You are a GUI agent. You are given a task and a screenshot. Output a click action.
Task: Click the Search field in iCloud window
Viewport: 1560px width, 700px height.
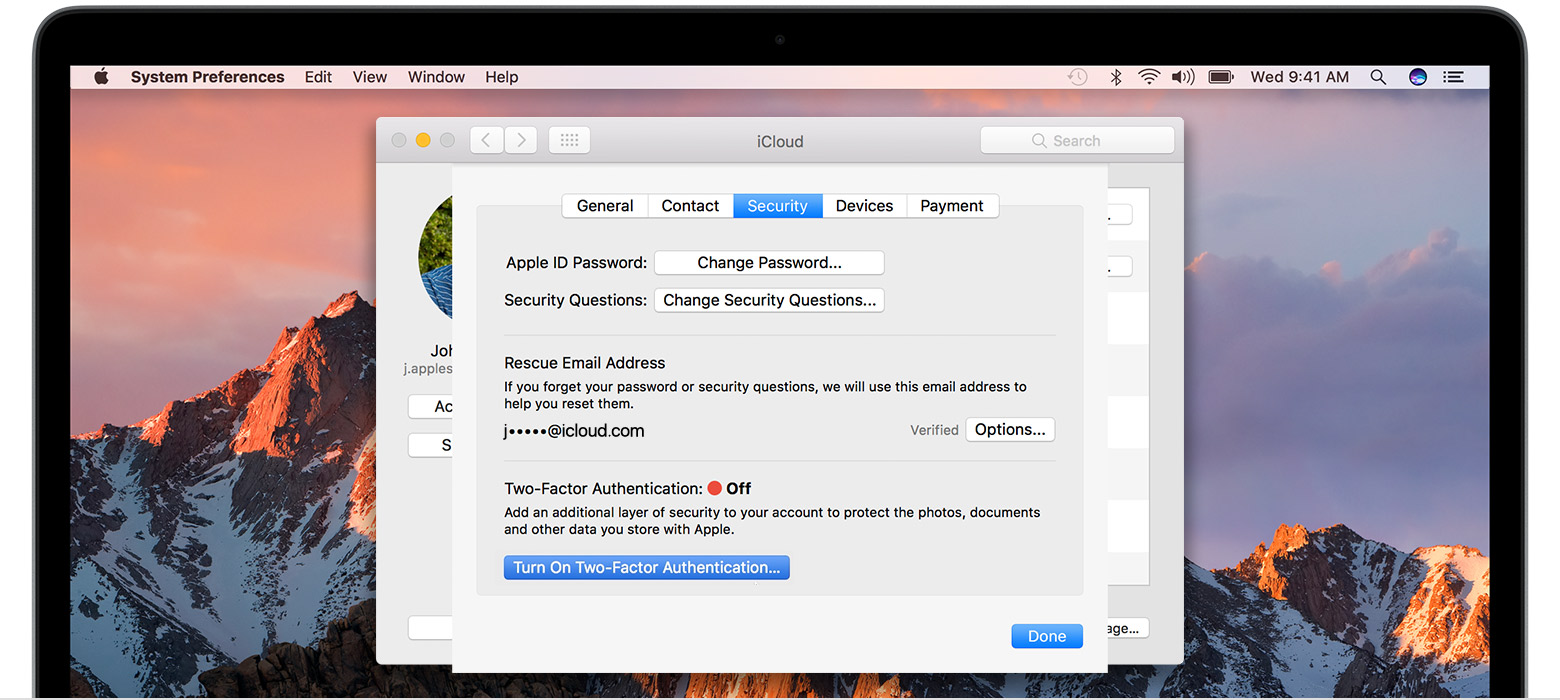[x=1077, y=141]
